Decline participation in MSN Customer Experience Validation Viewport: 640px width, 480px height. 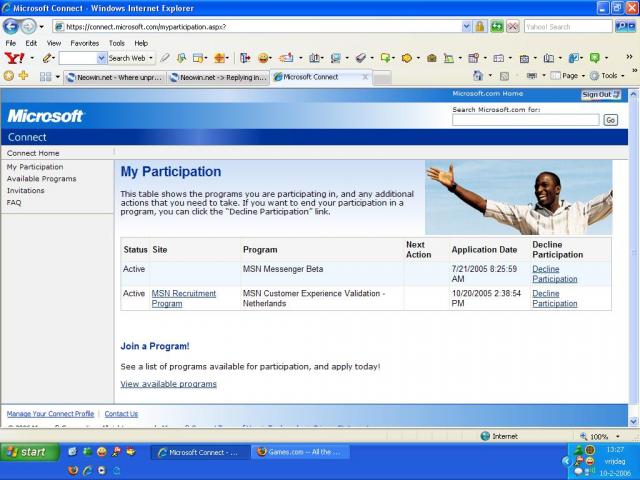coord(555,298)
